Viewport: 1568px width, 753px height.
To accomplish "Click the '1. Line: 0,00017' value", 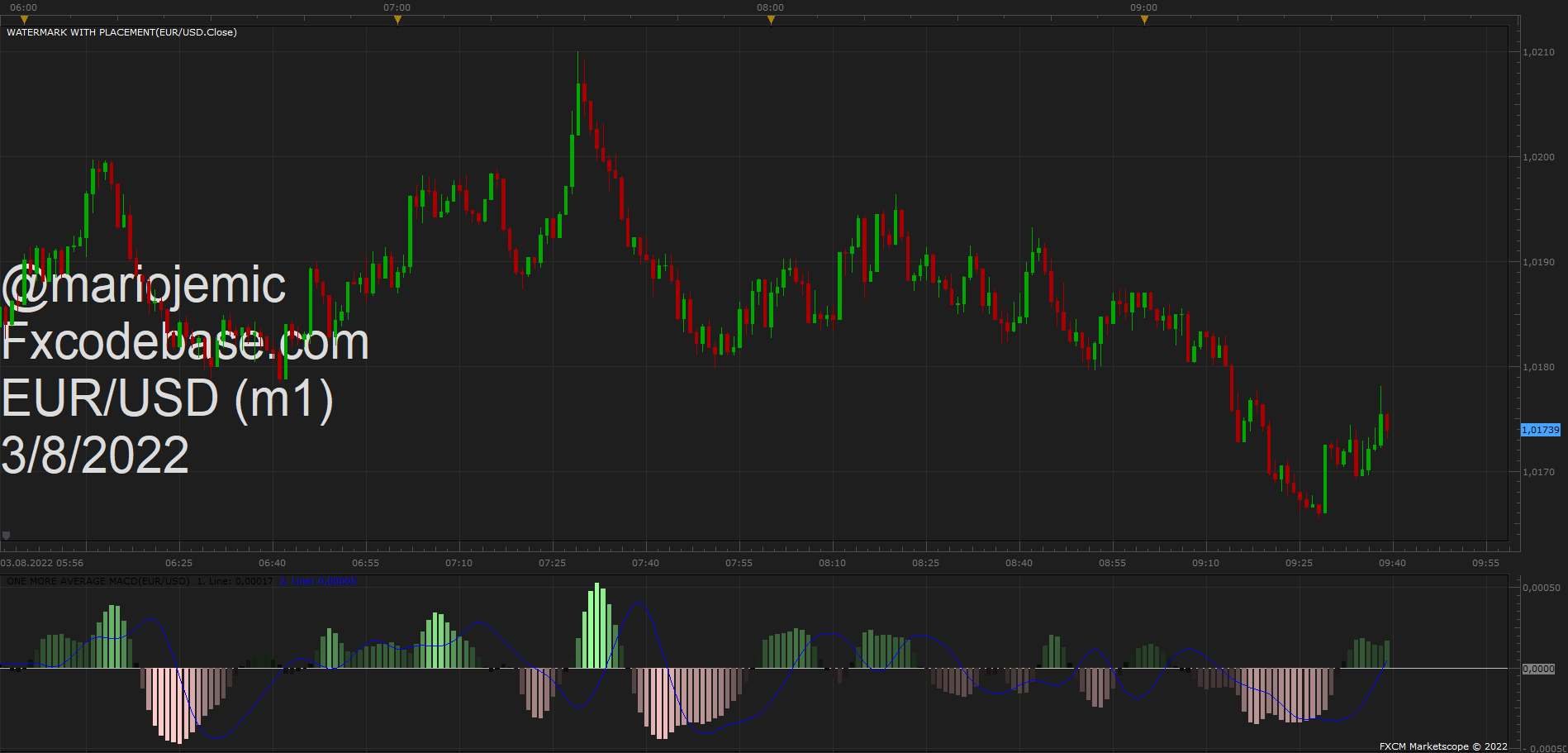I will (x=235, y=582).
